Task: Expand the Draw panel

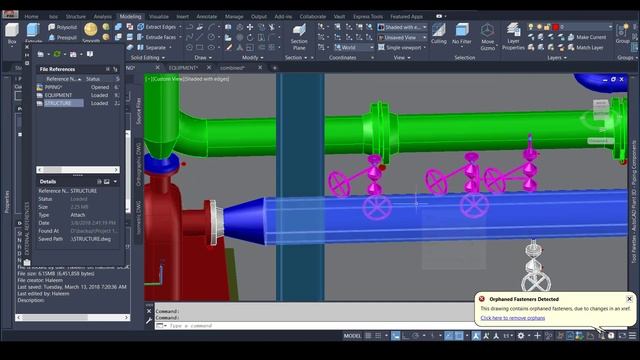Action: click(x=203, y=58)
